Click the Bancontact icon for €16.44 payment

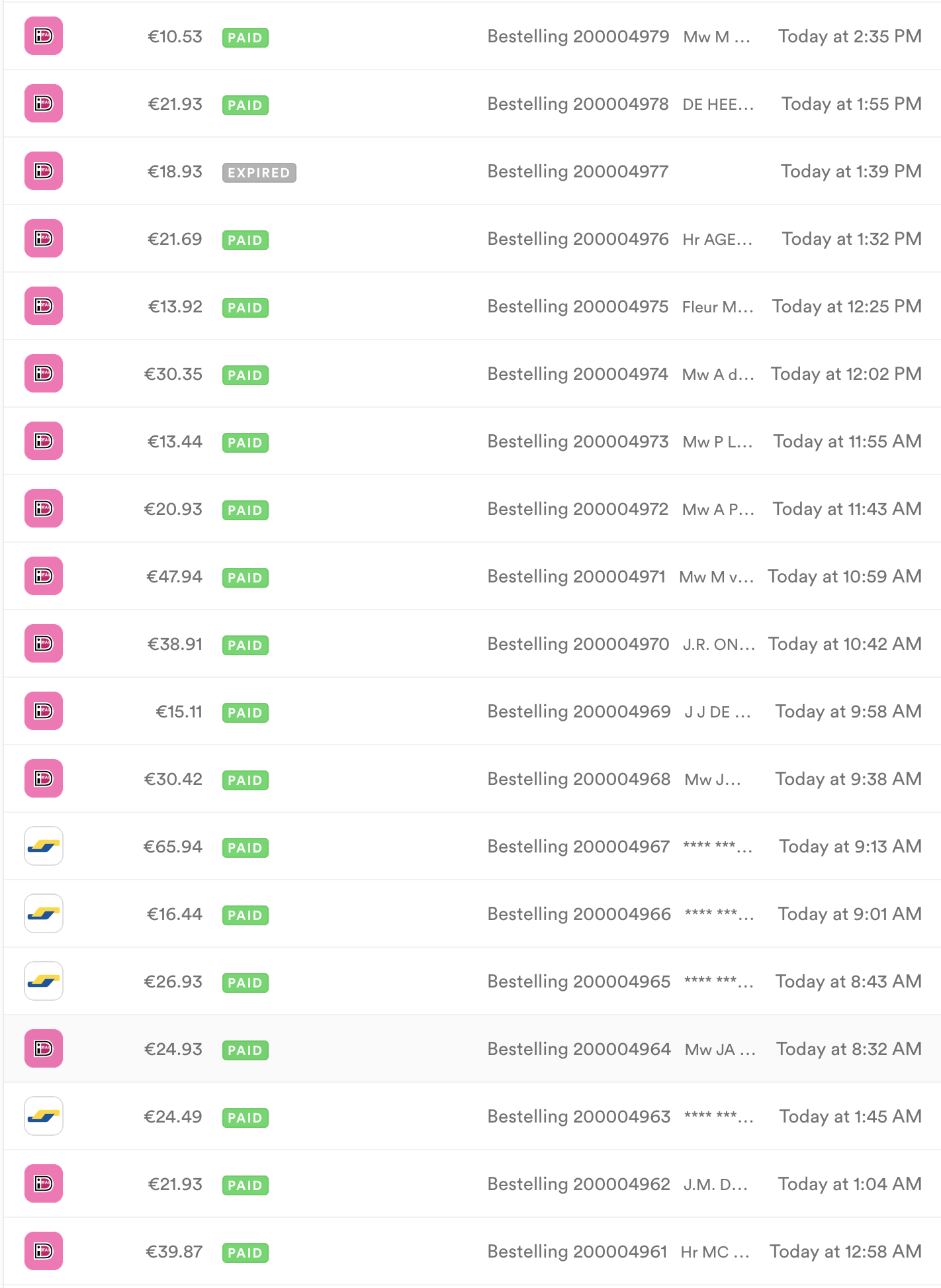[x=44, y=913]
